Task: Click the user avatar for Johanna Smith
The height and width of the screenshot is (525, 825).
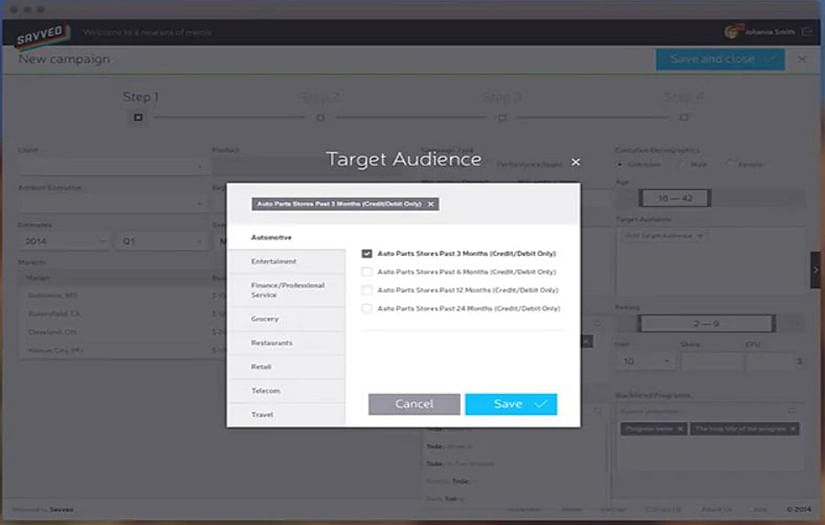Action: (732, 32)
